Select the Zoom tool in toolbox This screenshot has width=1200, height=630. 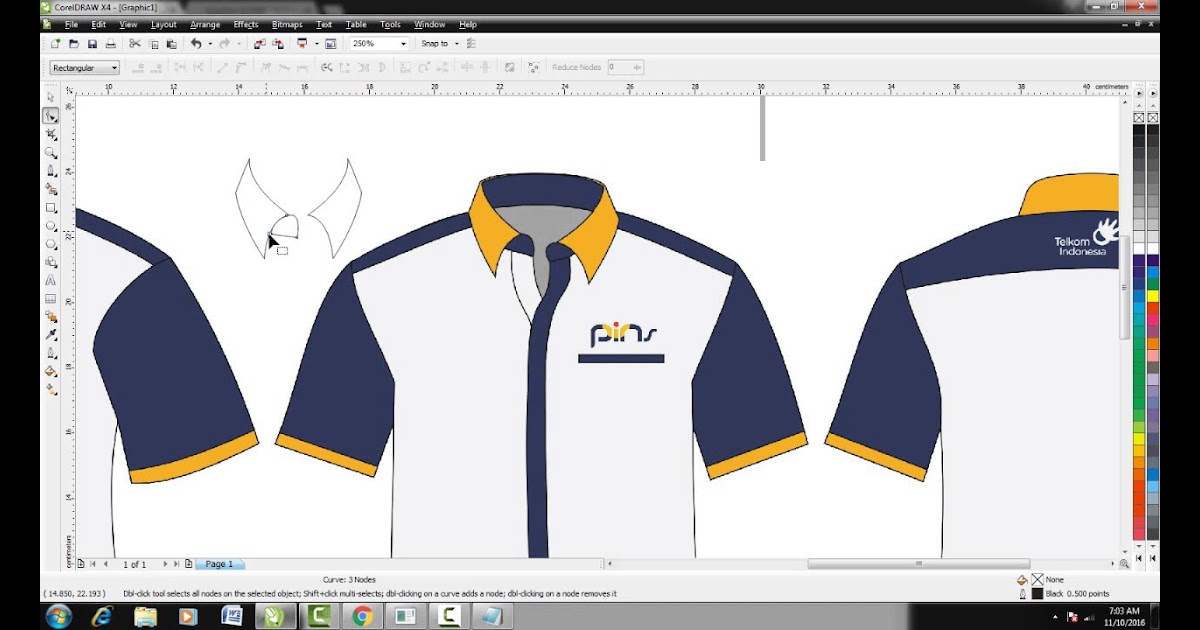pos(51,153)
